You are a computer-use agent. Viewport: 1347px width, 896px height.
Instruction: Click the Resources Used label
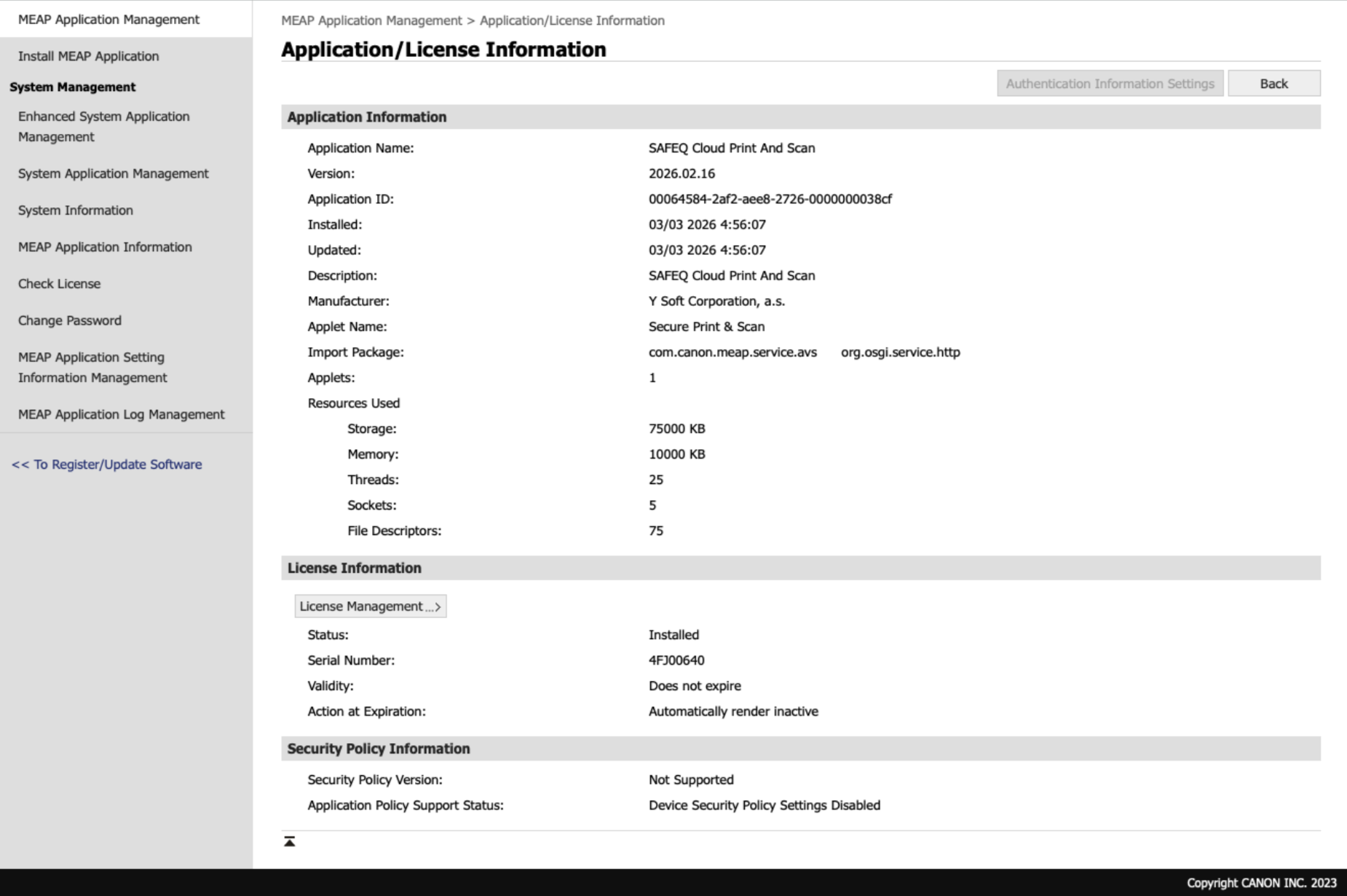[x=353, y=403]
